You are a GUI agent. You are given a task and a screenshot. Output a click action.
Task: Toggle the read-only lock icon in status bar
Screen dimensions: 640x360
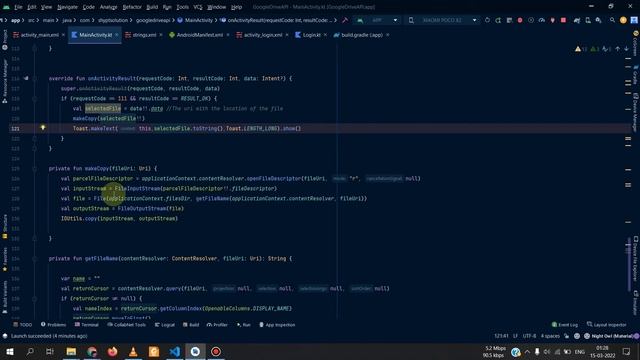567,336
